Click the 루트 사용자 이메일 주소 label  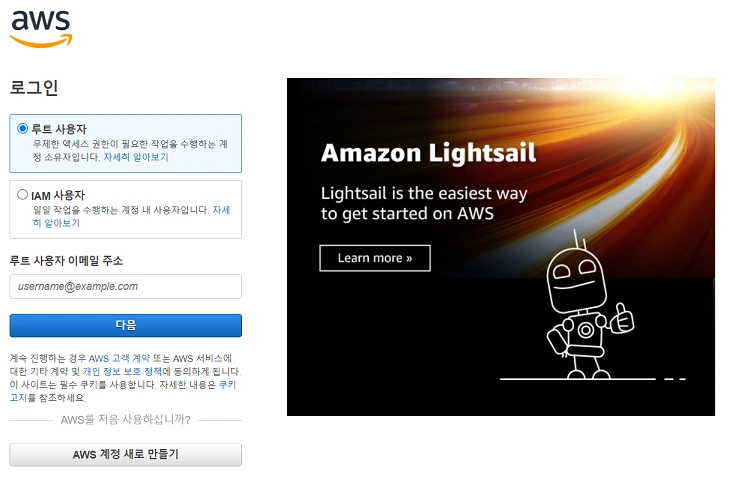pyautogui.click(x=66, y=261)
